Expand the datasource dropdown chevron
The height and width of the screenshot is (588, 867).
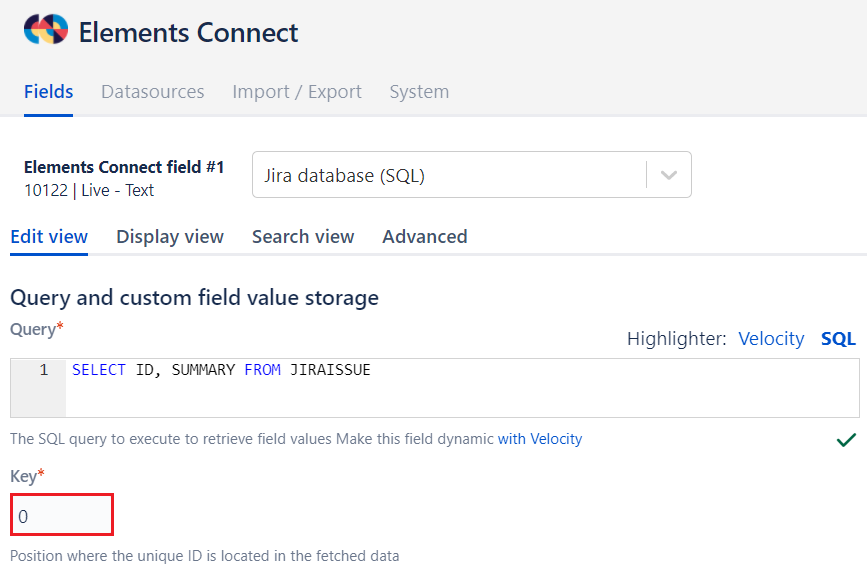669,175
